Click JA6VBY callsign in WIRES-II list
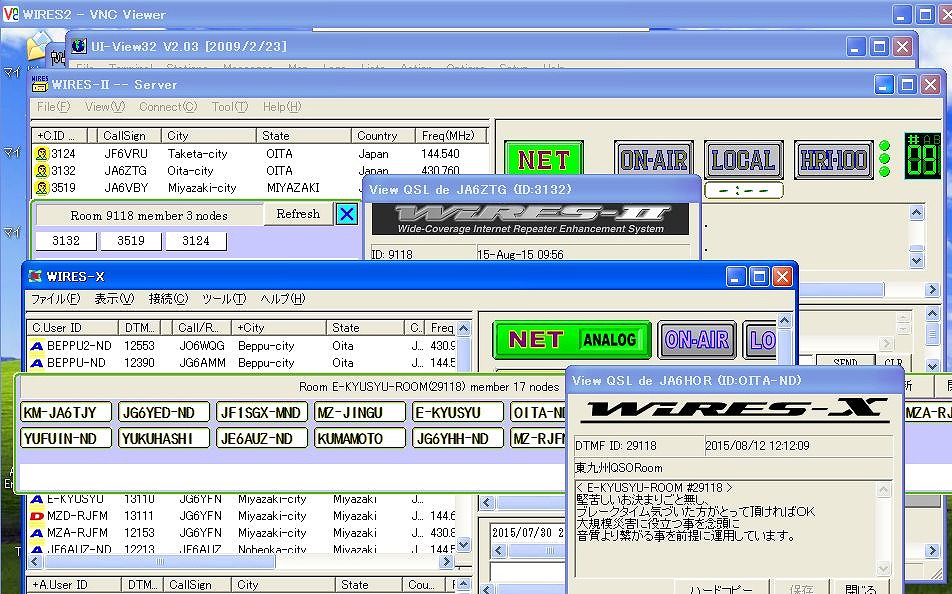Image resolution: width=952 pixels, height=594 pixels. [126, 188]
